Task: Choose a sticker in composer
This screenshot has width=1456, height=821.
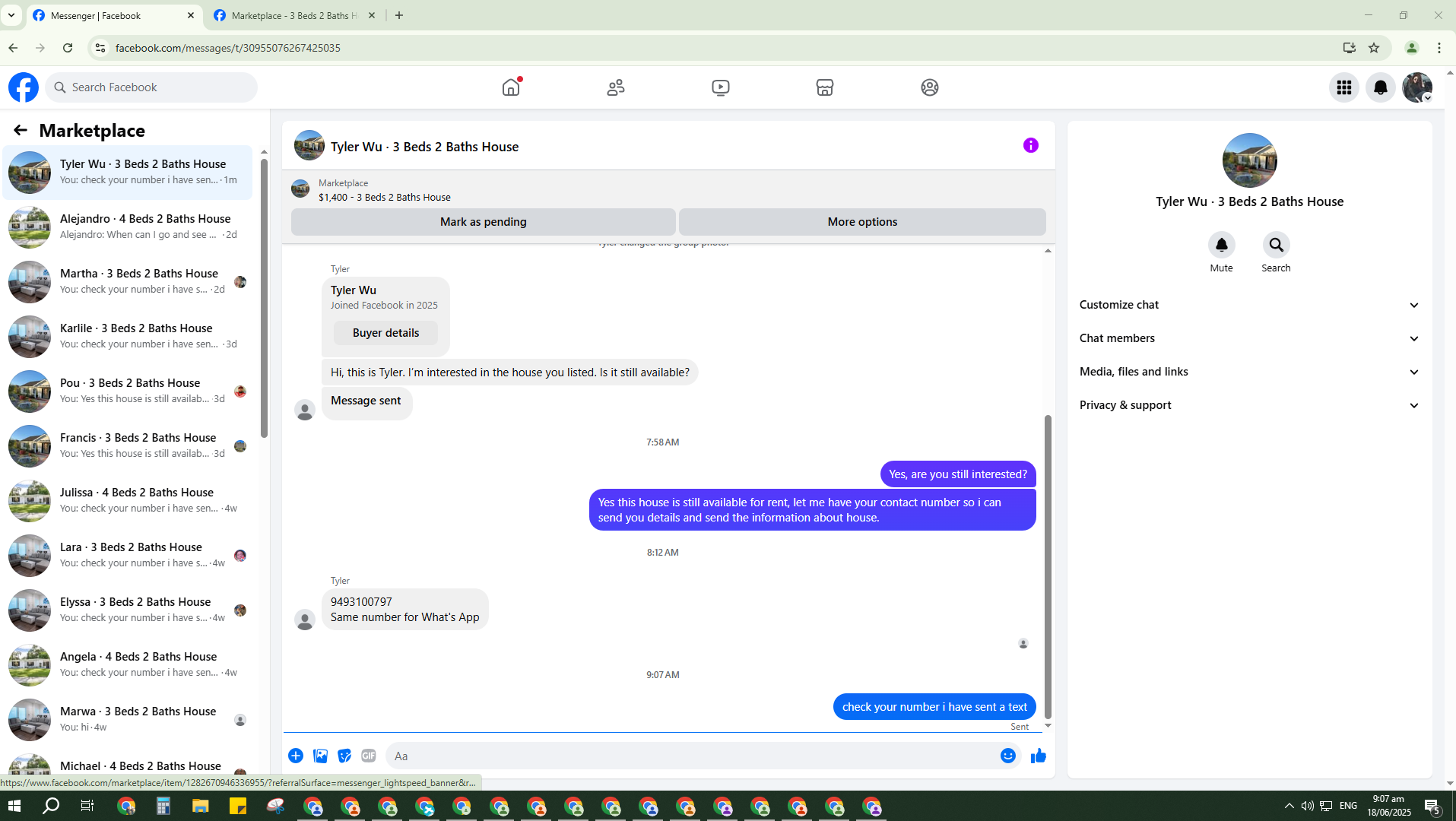Action: pos(344,756)
